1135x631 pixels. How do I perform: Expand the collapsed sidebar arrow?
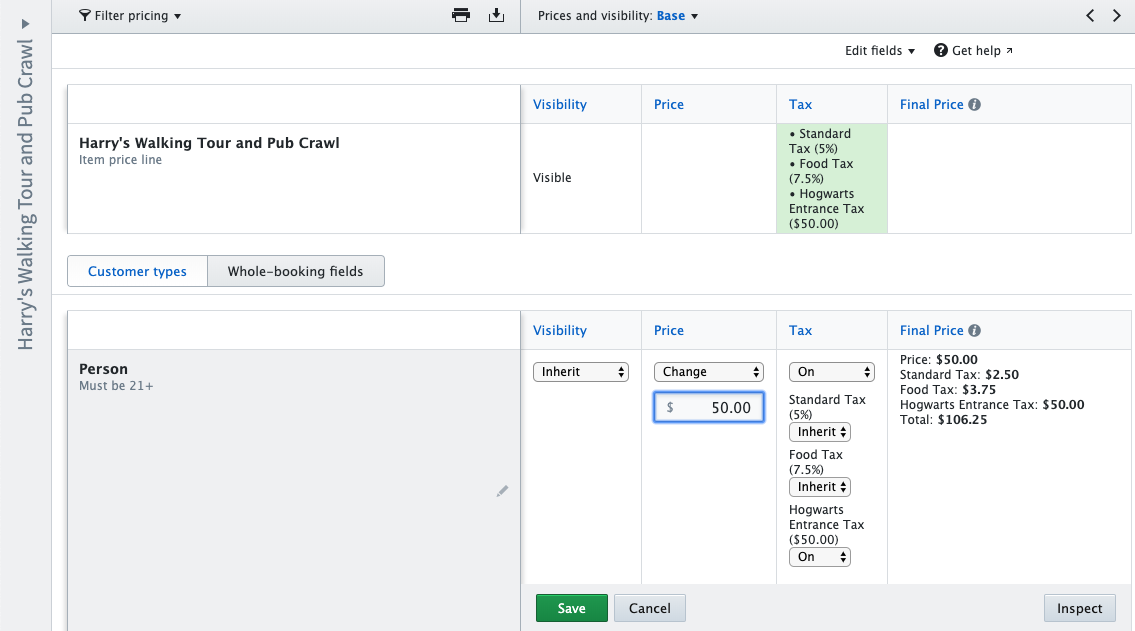click(x=25, y=24)
